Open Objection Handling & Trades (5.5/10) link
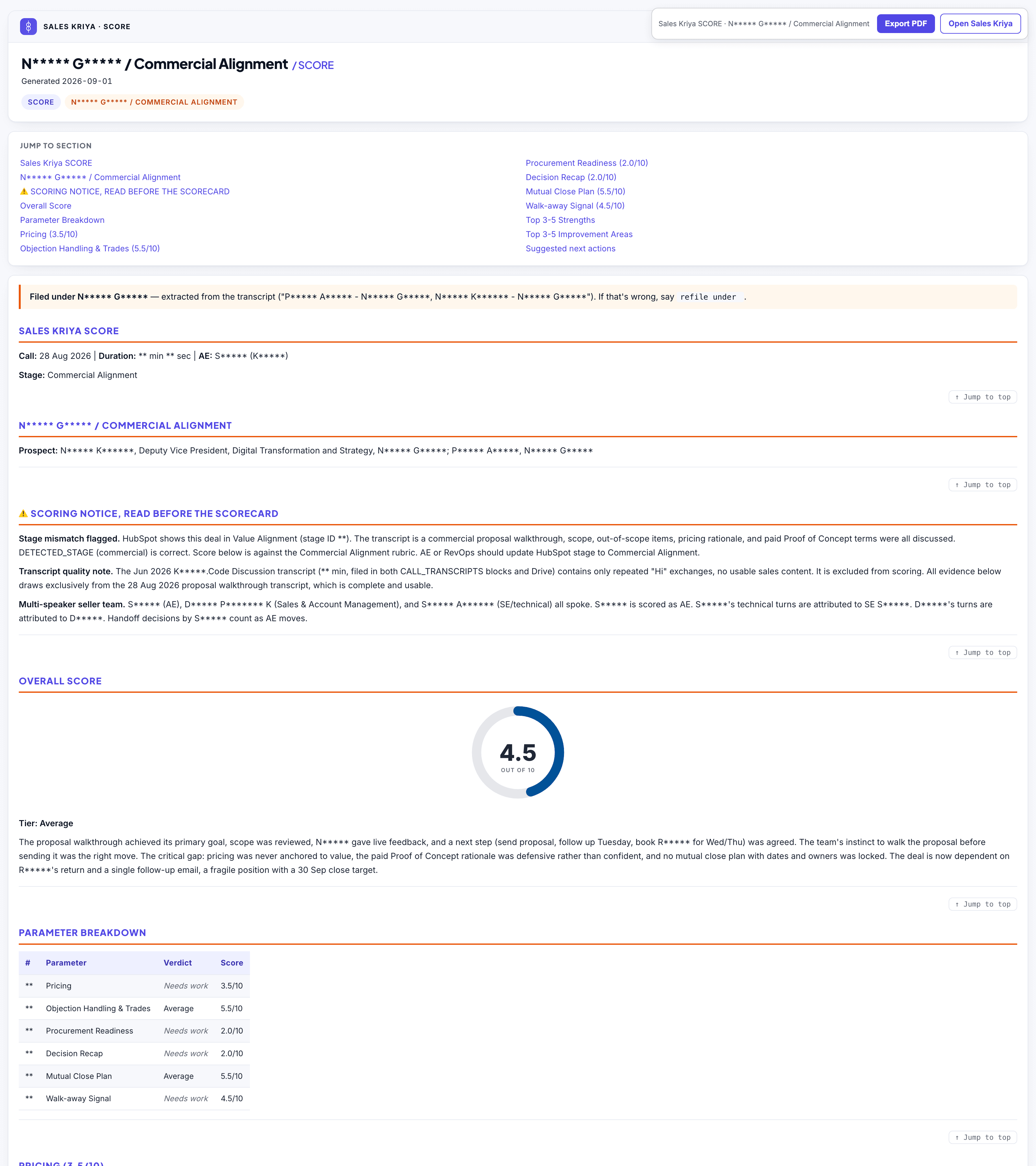Viewport: 1036px width, 1166px height. (90, 249)
